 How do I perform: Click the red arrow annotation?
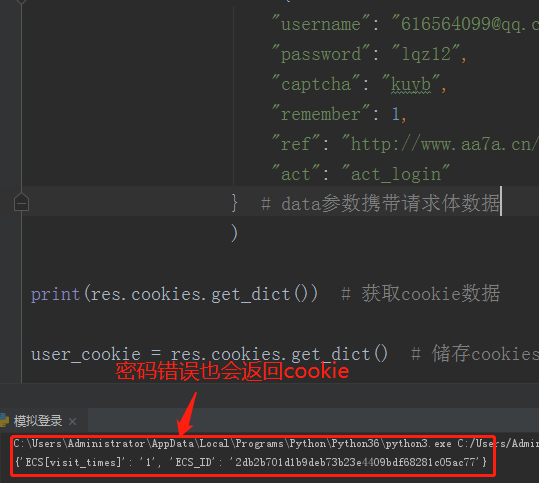[x=187, y=414]
